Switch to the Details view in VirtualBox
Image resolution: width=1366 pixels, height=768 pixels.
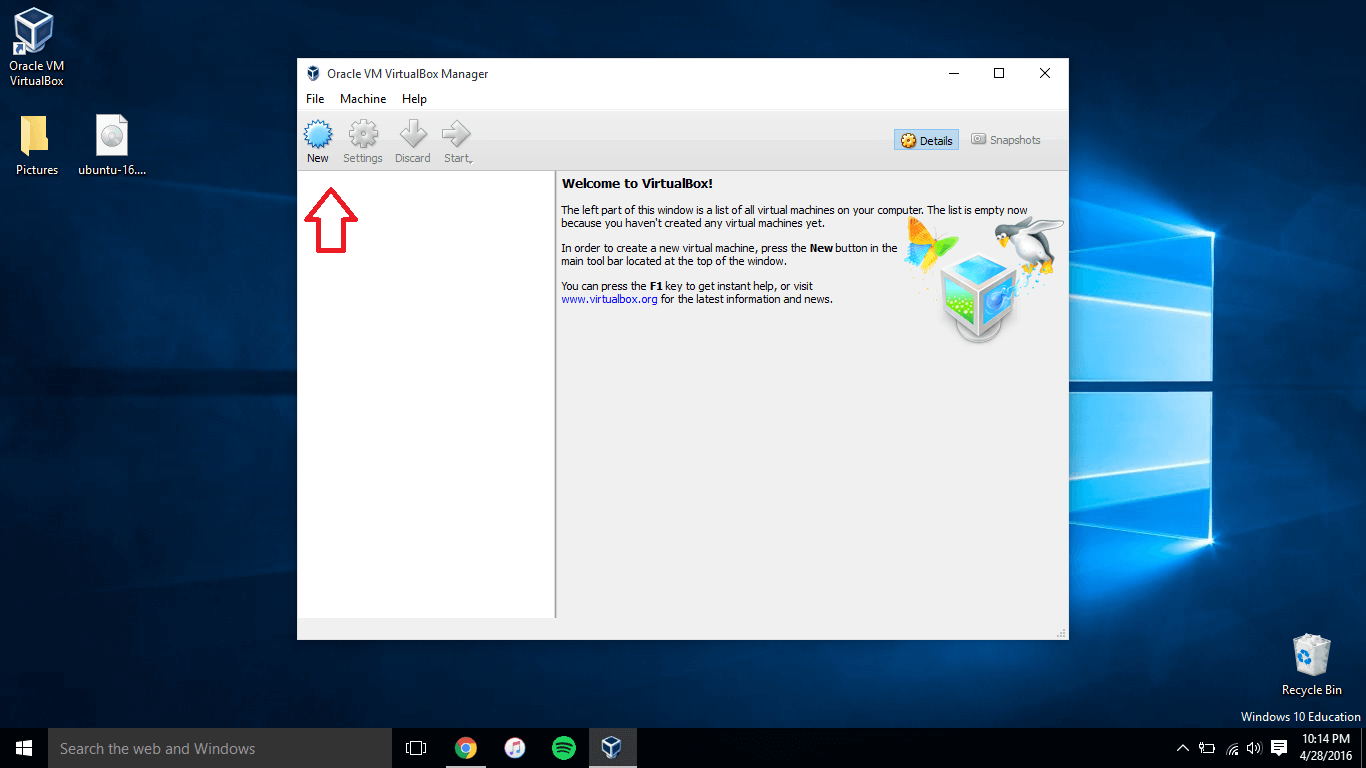[x=925, y=139]
